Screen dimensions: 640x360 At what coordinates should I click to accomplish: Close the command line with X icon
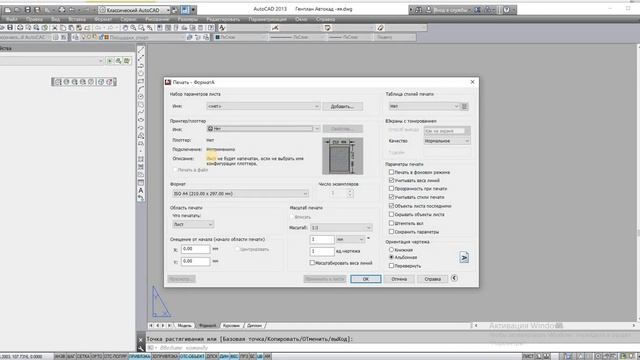[141, 339]
